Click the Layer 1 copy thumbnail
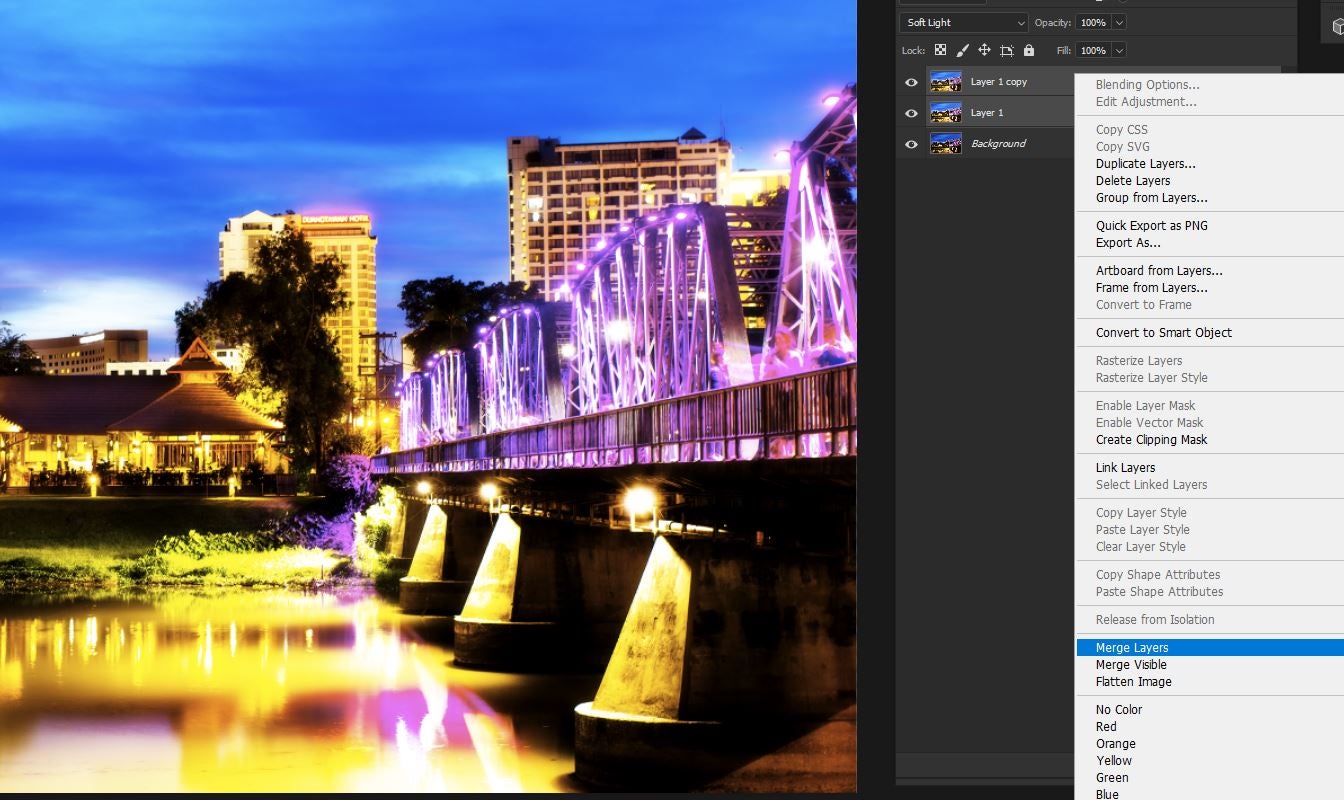 945,81
